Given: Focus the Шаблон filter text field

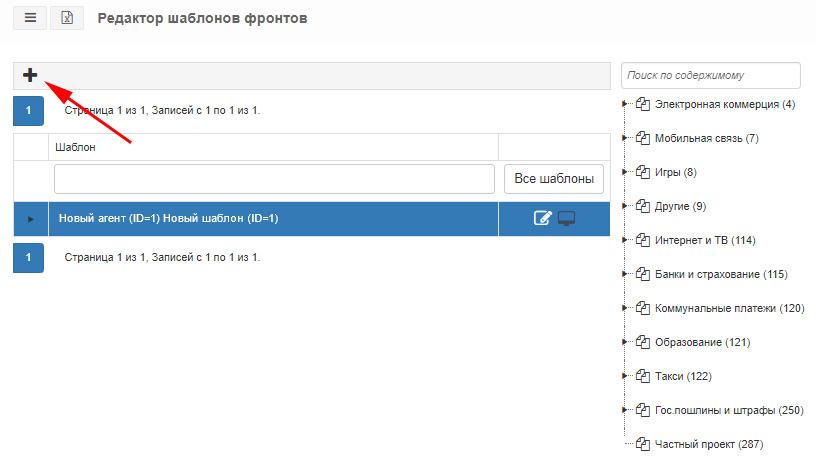Looking at the screenshot, I should (274, 179).
